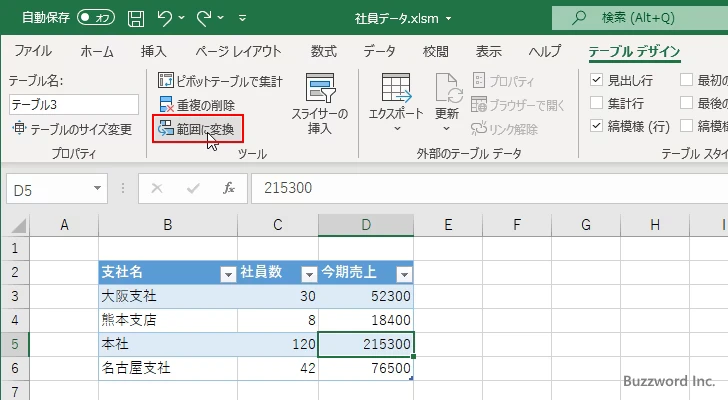Select cell with value 120

click(x=278, y=344)
